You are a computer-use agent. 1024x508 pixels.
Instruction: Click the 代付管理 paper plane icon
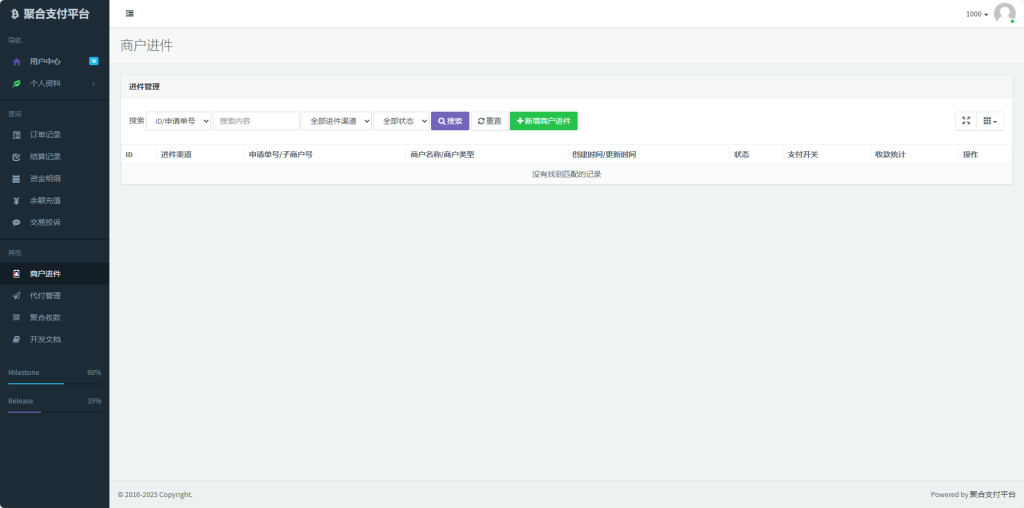click(x=16, y=296)
